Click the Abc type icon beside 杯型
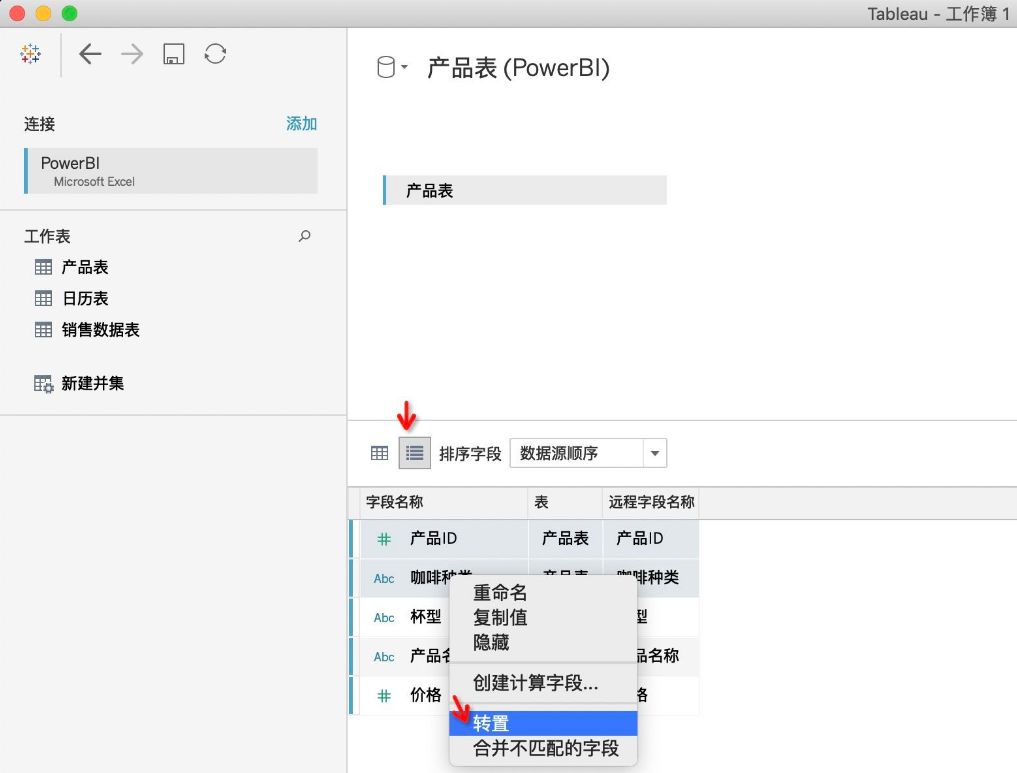Image resolution: width=1017 pixels, height=773 pixels. (384, 617)
